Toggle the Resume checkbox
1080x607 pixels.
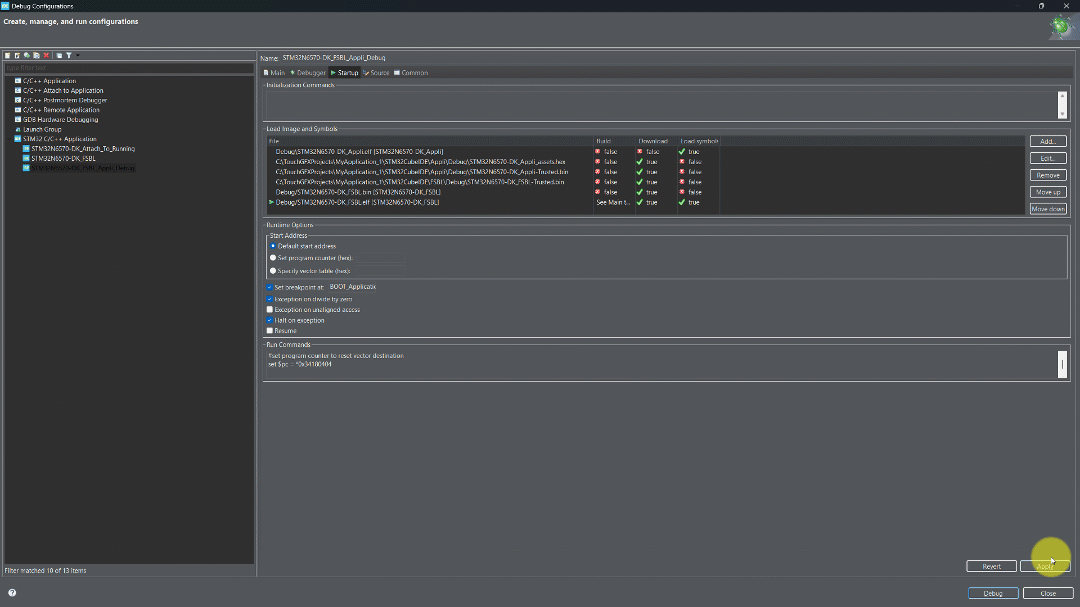point(270,331)
